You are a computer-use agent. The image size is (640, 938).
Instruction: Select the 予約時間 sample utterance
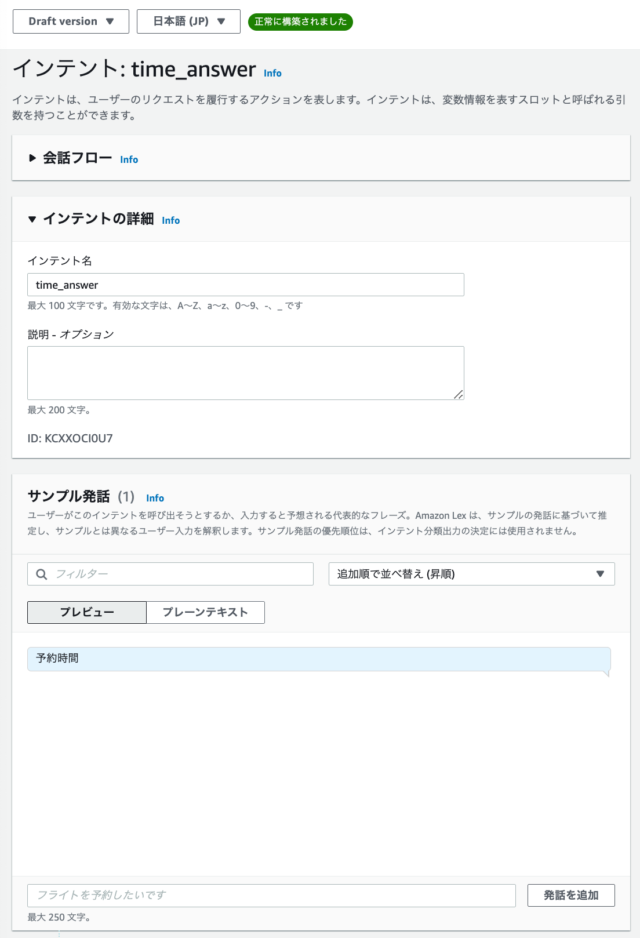pos(319,659)
